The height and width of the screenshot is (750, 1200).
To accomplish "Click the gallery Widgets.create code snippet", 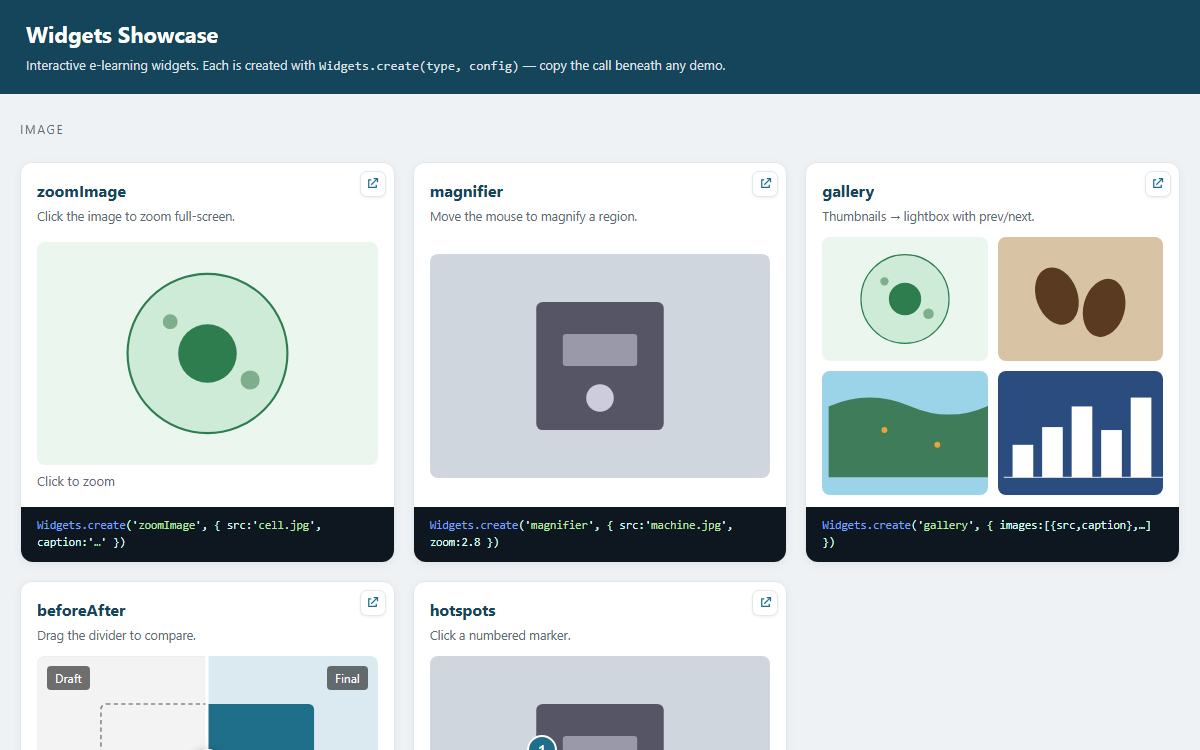I will [992, 534].
